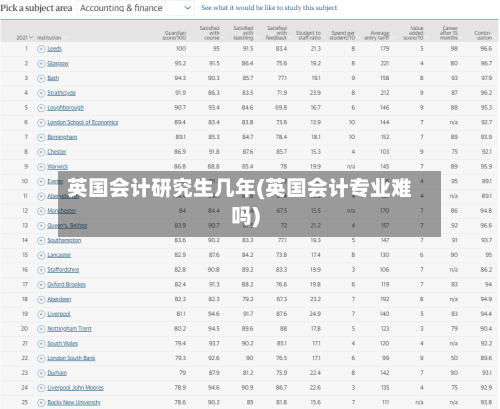Viewport: 500px width, 409px height.
Task: Sort by Student to staff ratio column
Action: point(308,35)
